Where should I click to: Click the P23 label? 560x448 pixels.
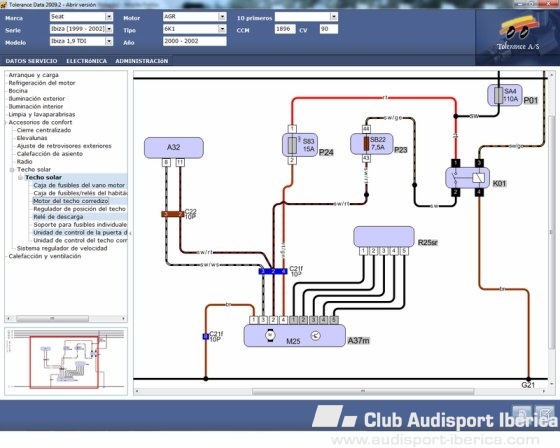point(401,150)
